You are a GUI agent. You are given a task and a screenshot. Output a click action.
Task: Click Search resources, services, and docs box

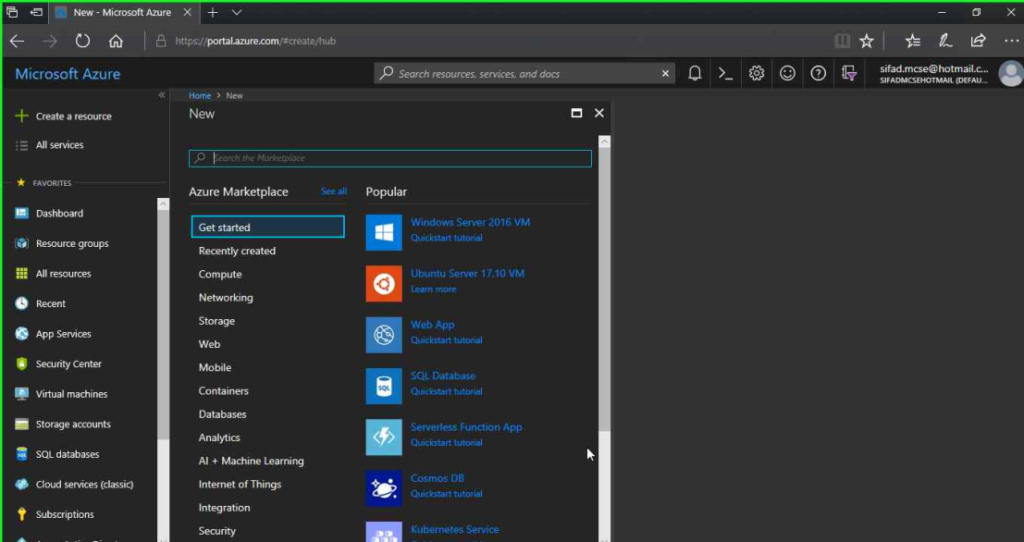point(526,74)
